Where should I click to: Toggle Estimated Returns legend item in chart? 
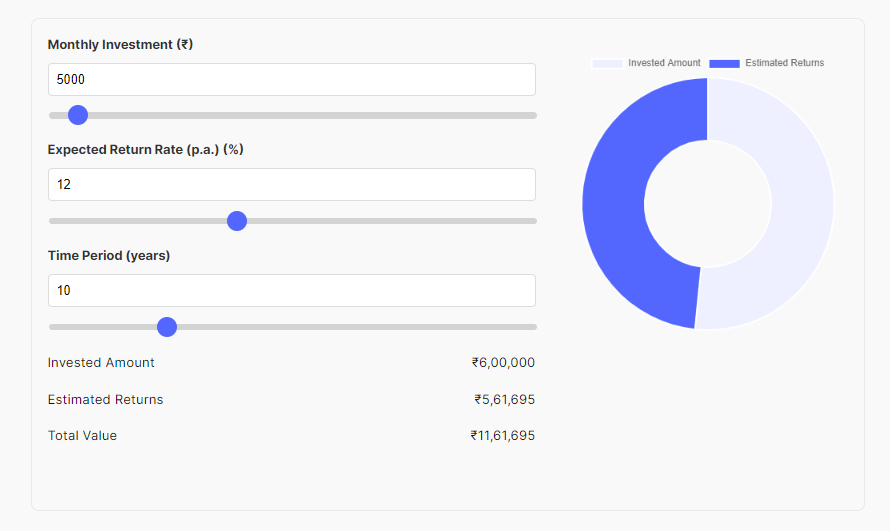(x=767, y=63)
